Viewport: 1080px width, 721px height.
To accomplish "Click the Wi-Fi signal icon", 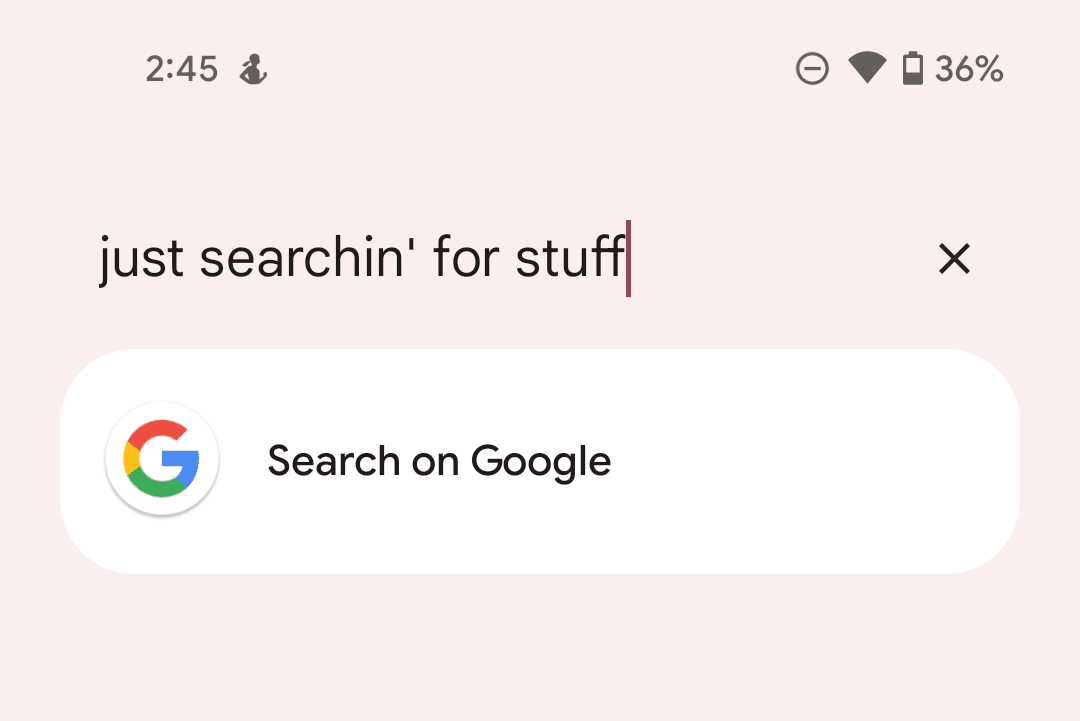I will (866, 68).
